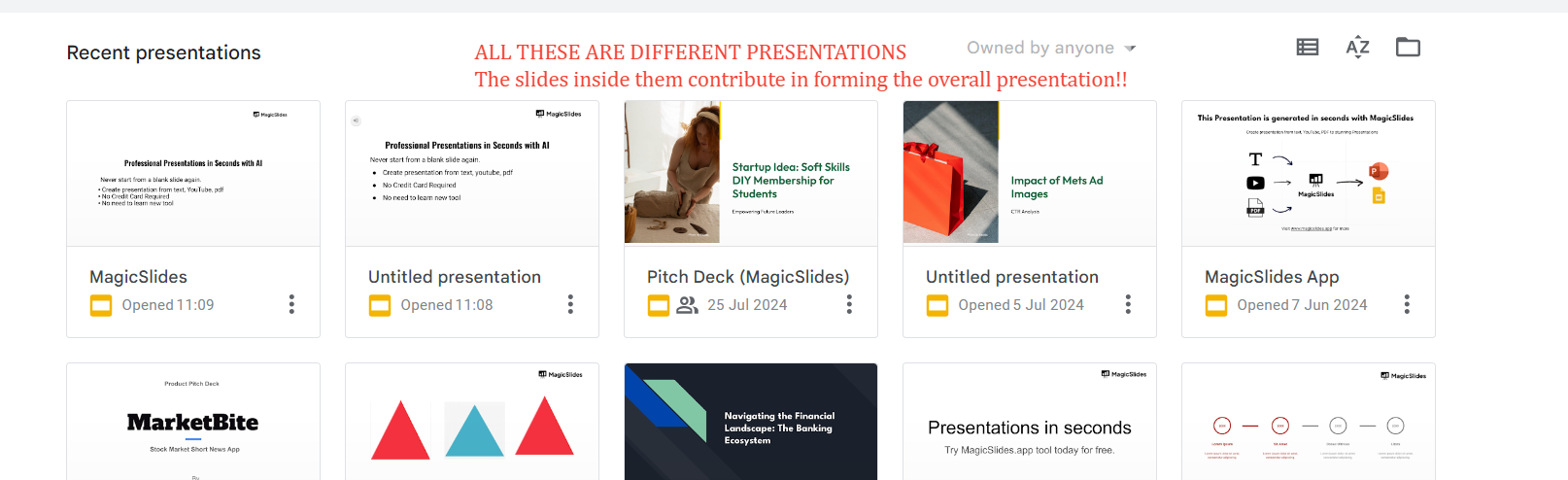The image size is (1568, 480).
Task: Click the 'Opened 7 Jun 2024' date
Action: coord(1302,305)
